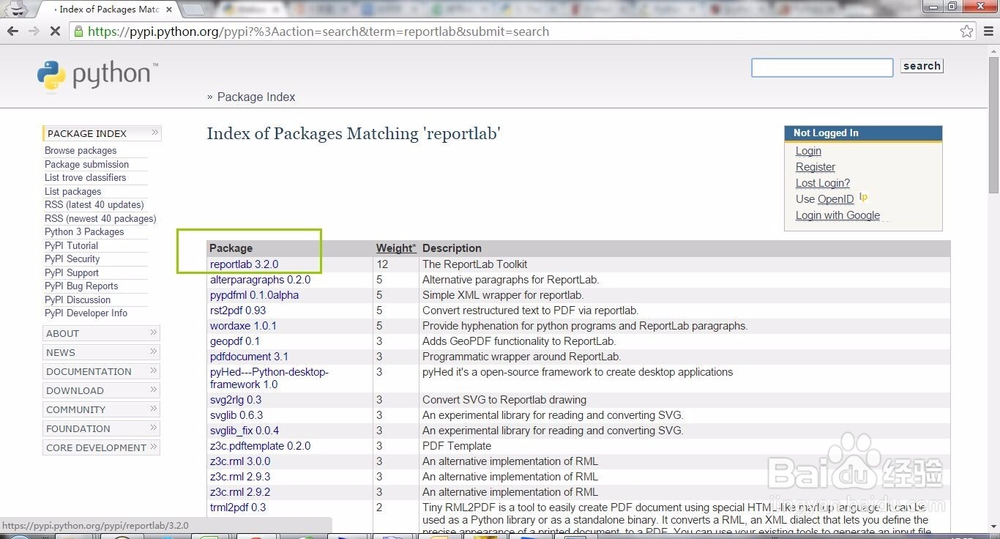Open RSS latest 40 updates feed
The width and height of the screenshot is (1000, 539).
[94, 205]
